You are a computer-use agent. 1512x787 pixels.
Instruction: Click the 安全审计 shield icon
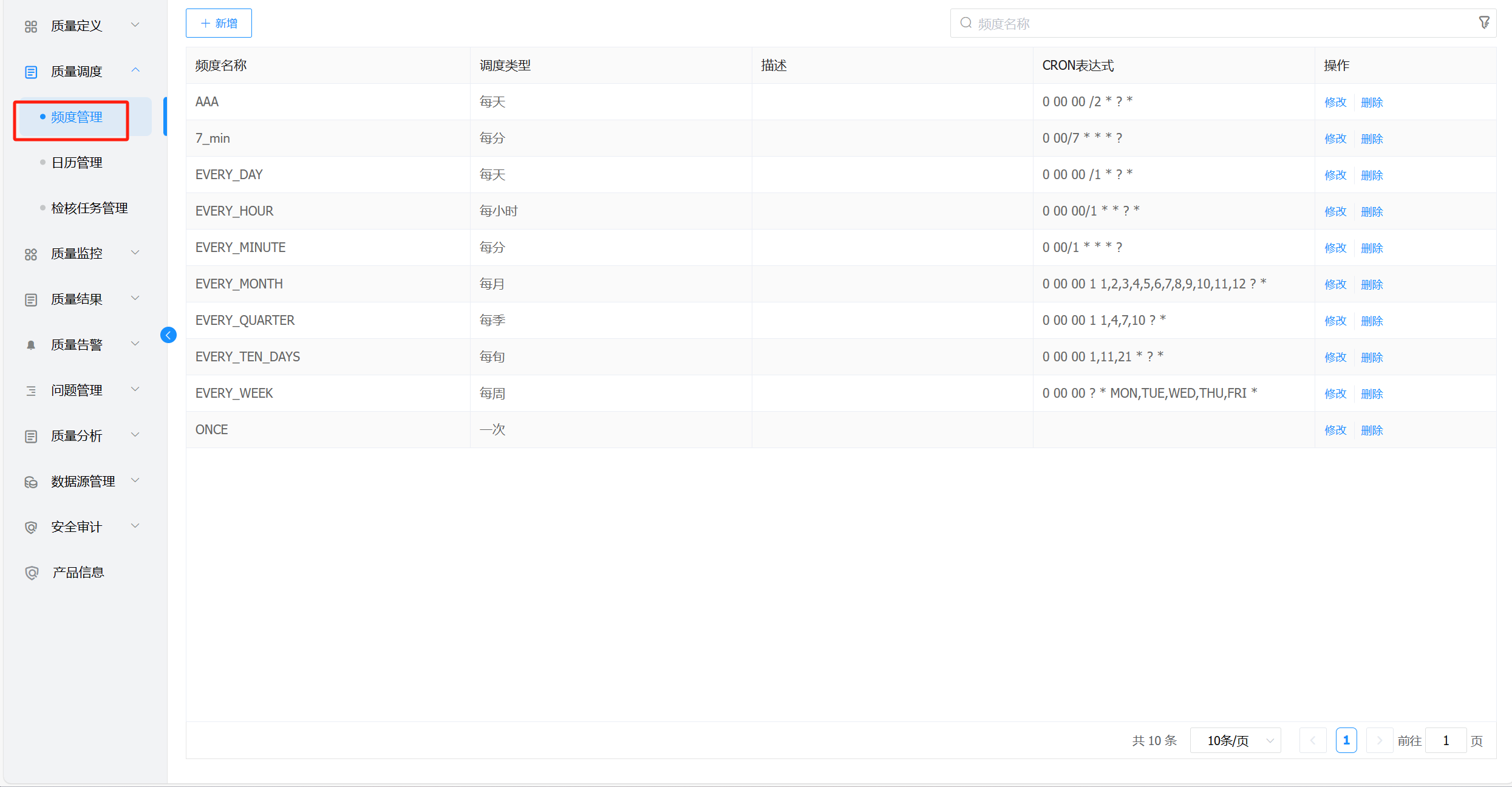point(31,527)
